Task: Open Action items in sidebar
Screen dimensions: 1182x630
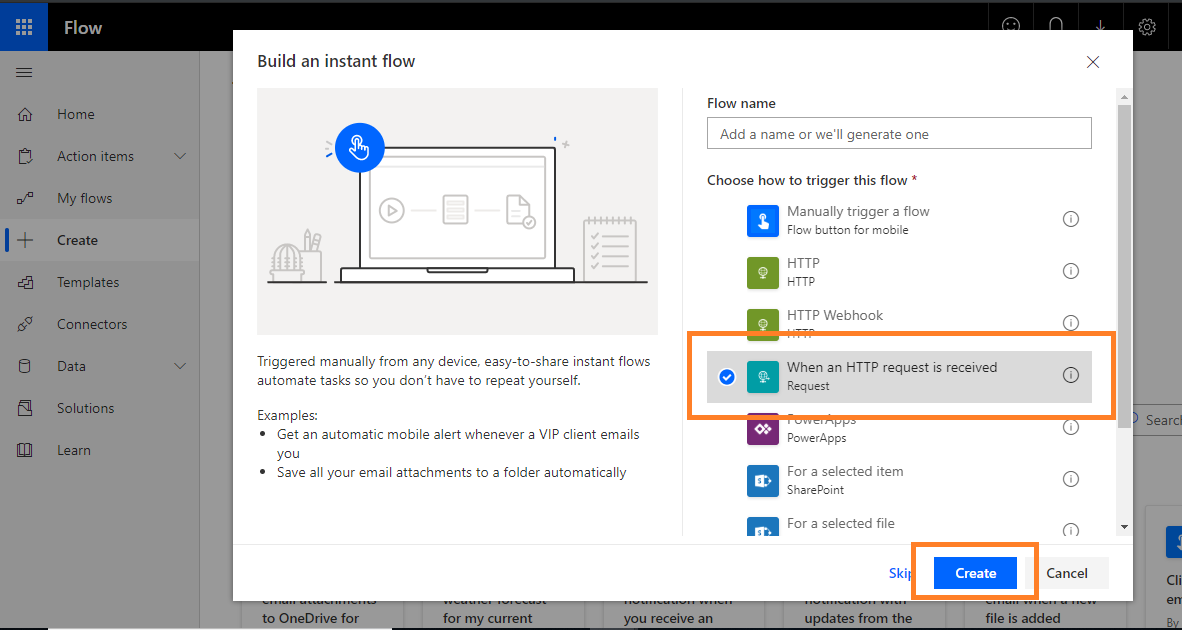Action: tap(95, 156)
